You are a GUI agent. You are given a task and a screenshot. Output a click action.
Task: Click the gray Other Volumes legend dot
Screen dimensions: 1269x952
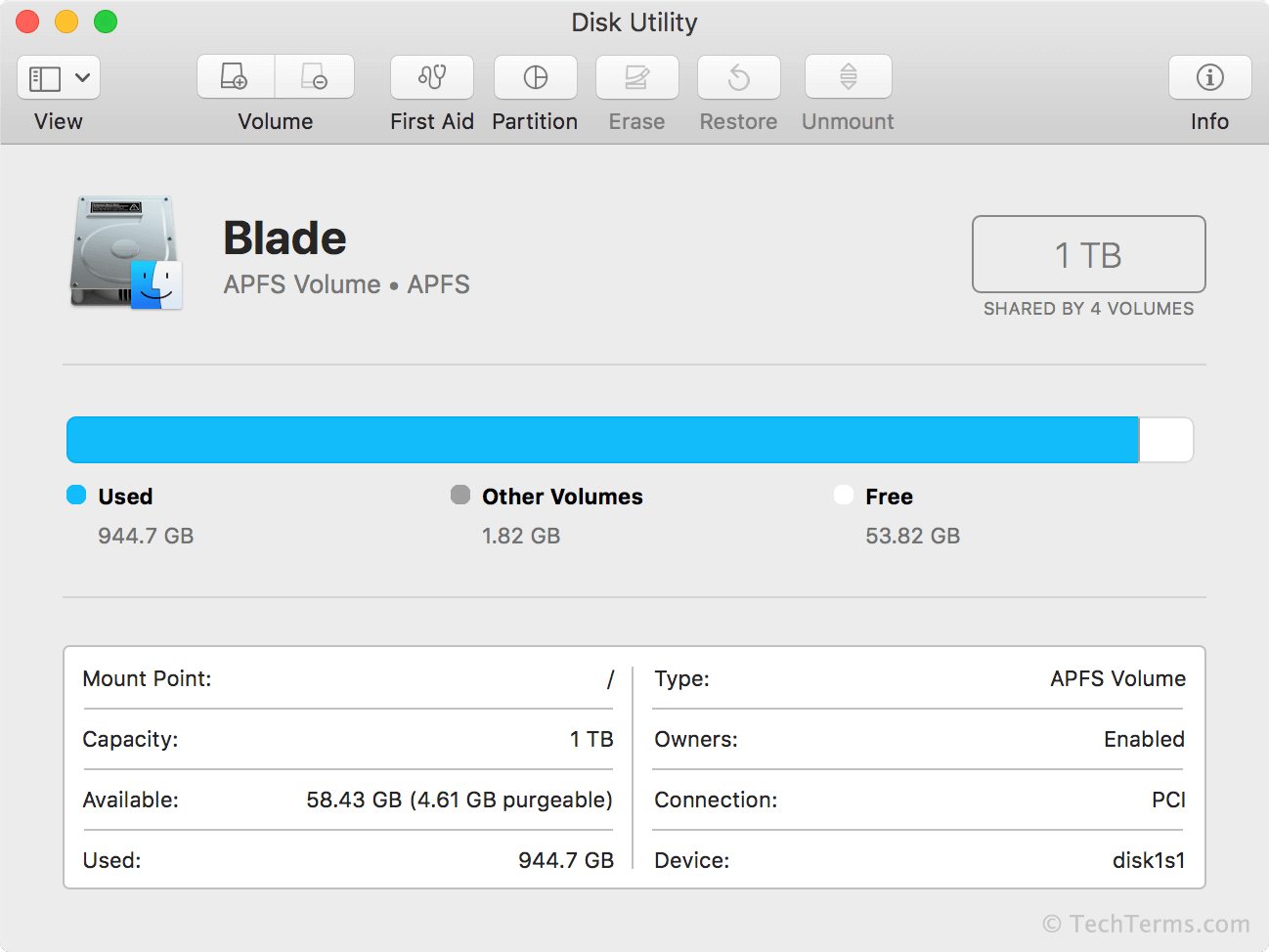click(x=460, y=495)
